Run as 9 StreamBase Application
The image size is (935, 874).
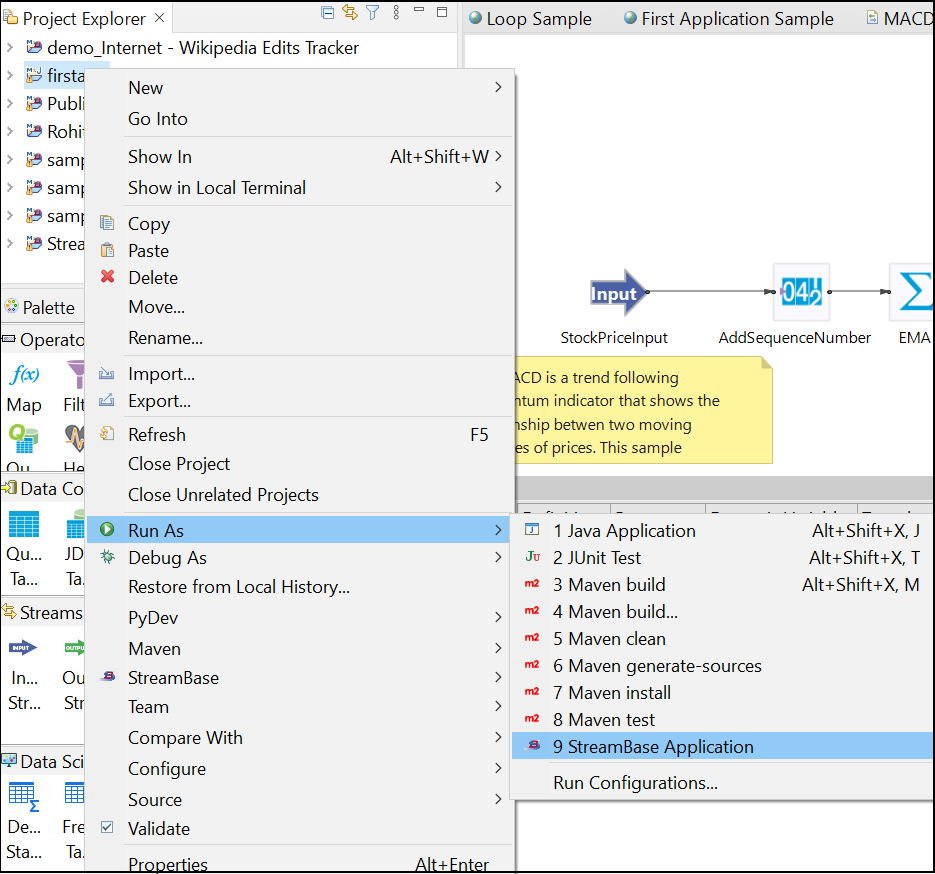723,746
